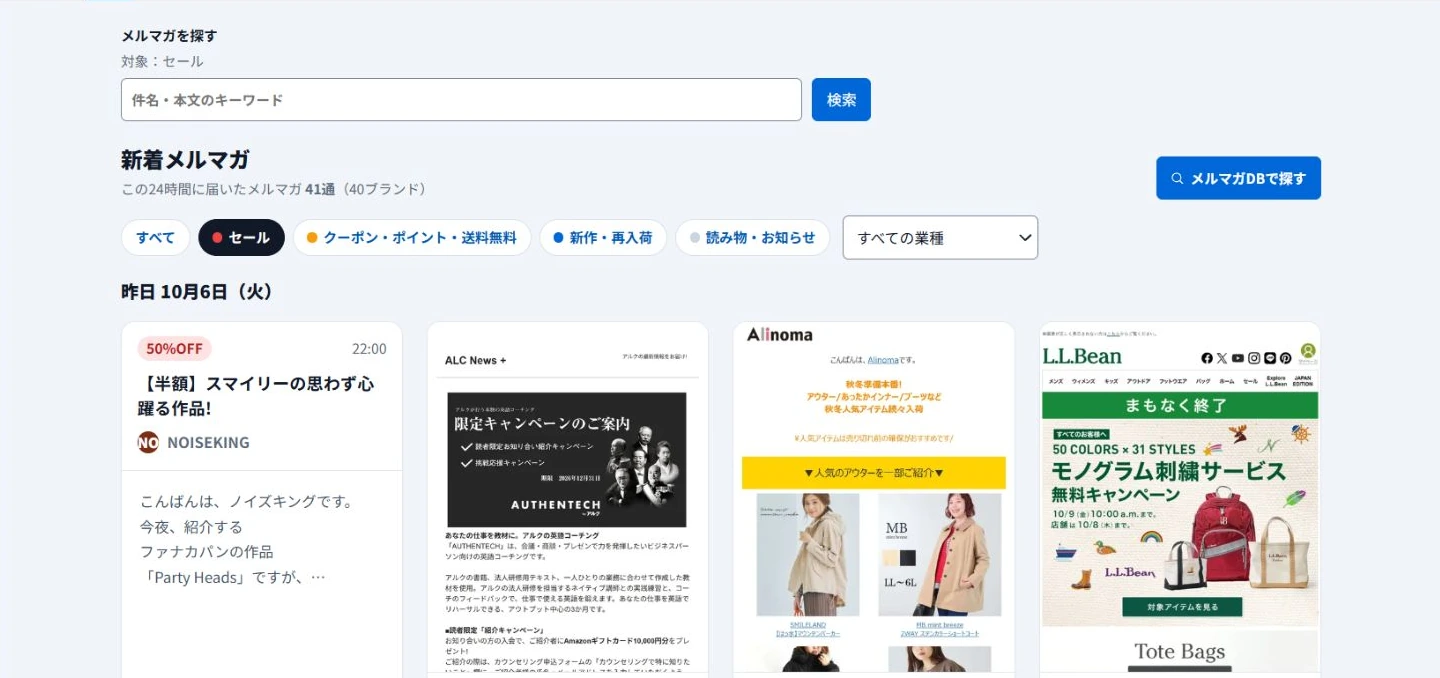1440x678 pixels.
Task: Click 対象アイテムを見る button in L.L.Bean card
Action: (x=1182, y=607)
